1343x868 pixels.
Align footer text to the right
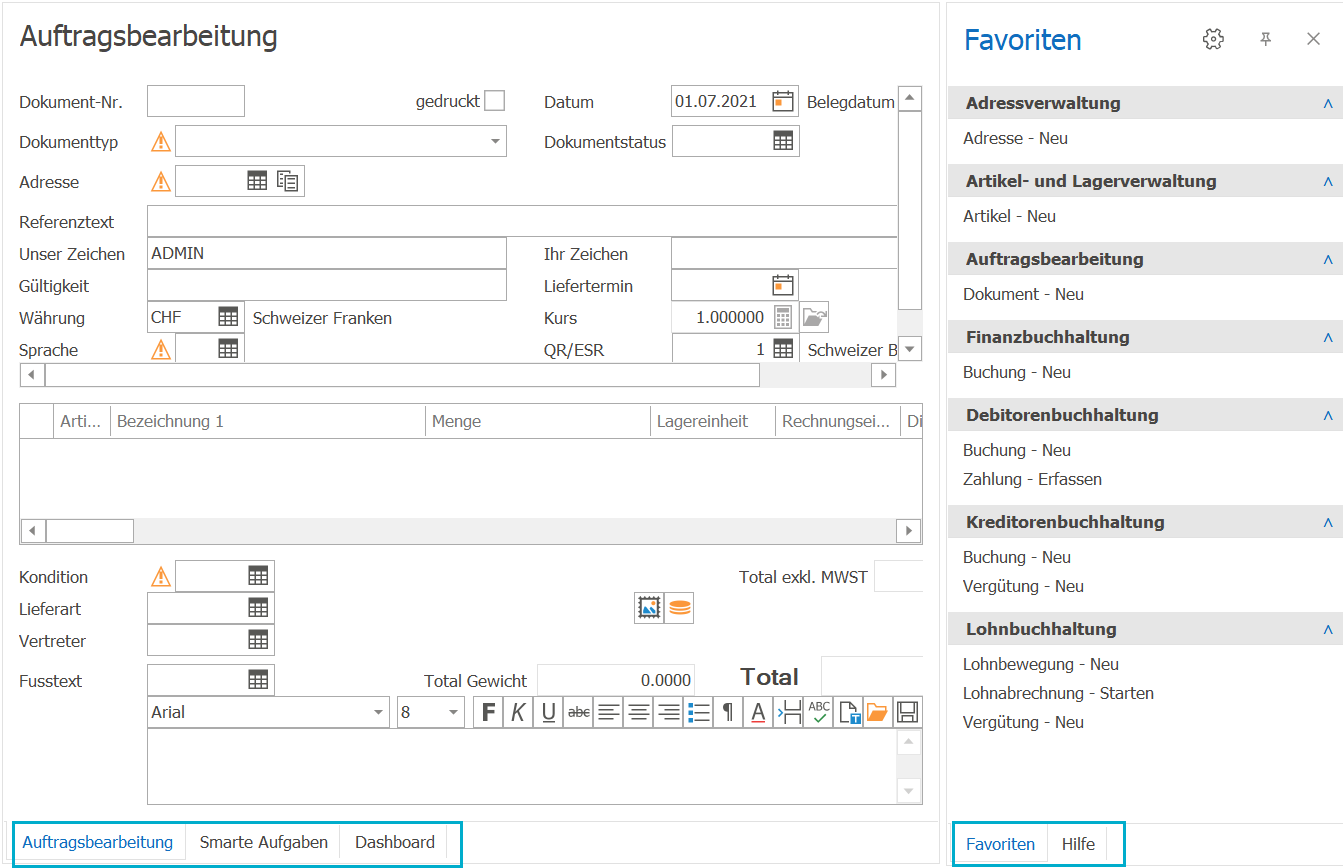point(668,712)
